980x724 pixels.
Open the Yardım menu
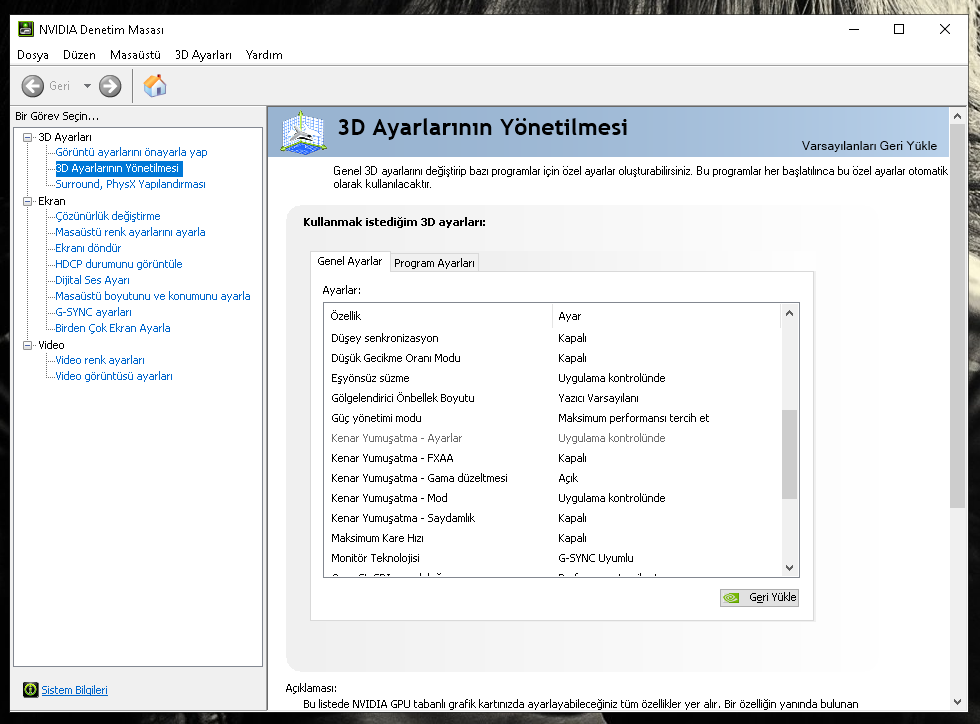(x=264, y=55)
